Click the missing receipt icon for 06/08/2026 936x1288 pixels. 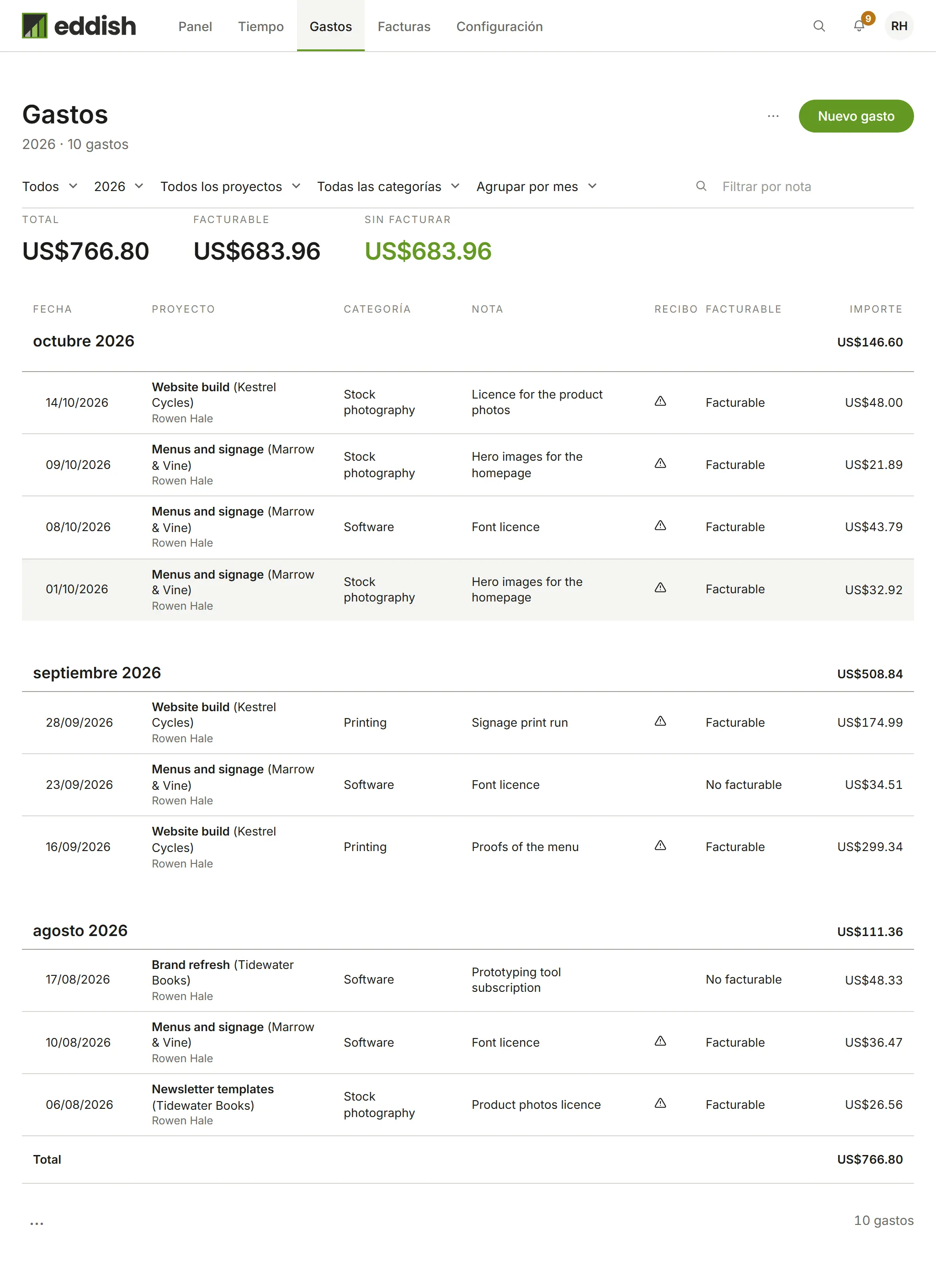click(x=660, y=1103)
